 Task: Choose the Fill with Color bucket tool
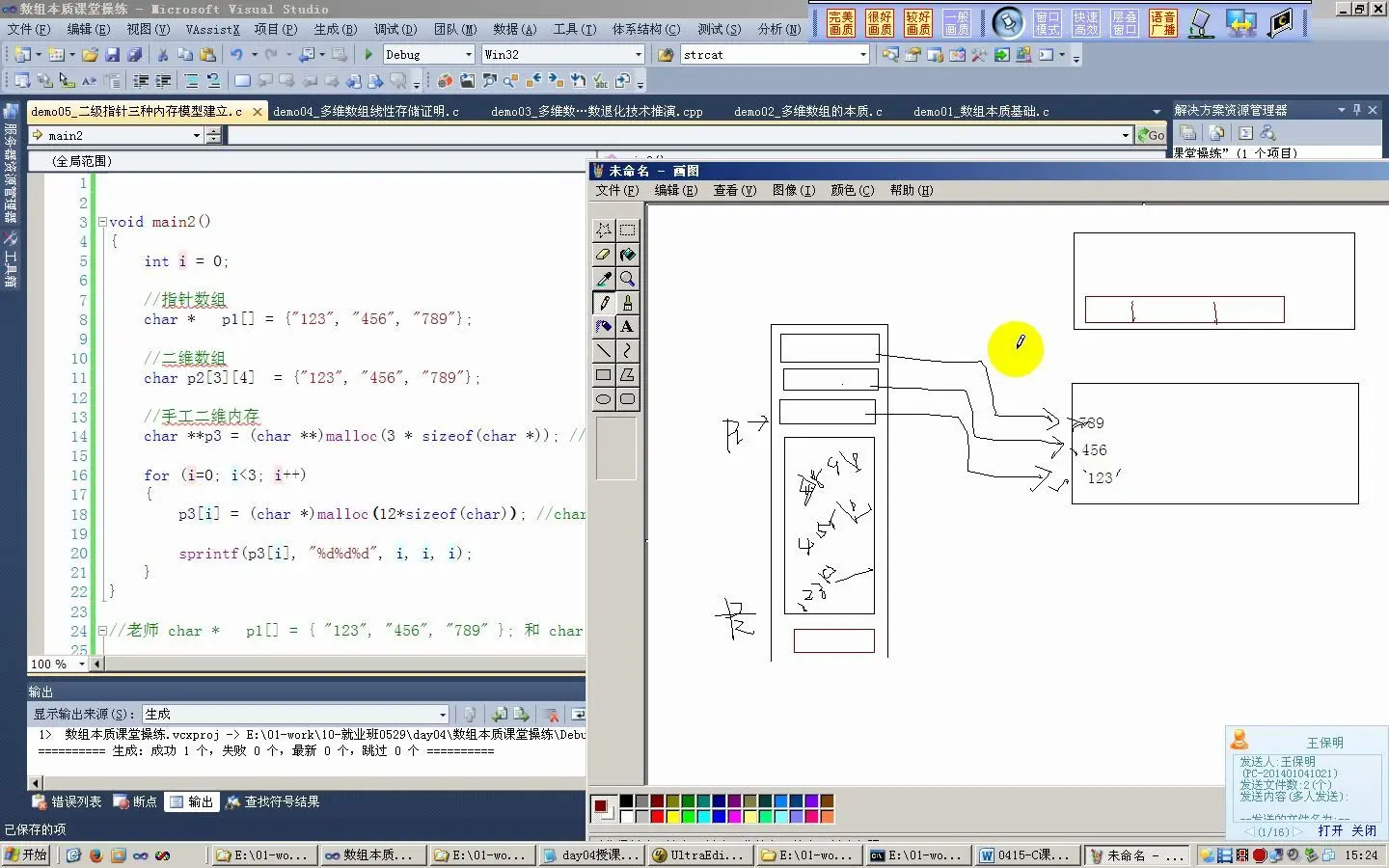click(627, 254)
